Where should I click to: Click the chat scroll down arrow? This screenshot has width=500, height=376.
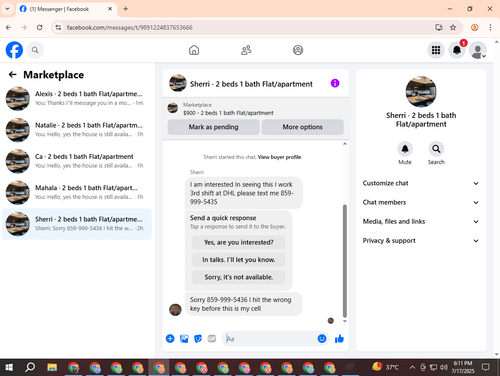(345, 321)
